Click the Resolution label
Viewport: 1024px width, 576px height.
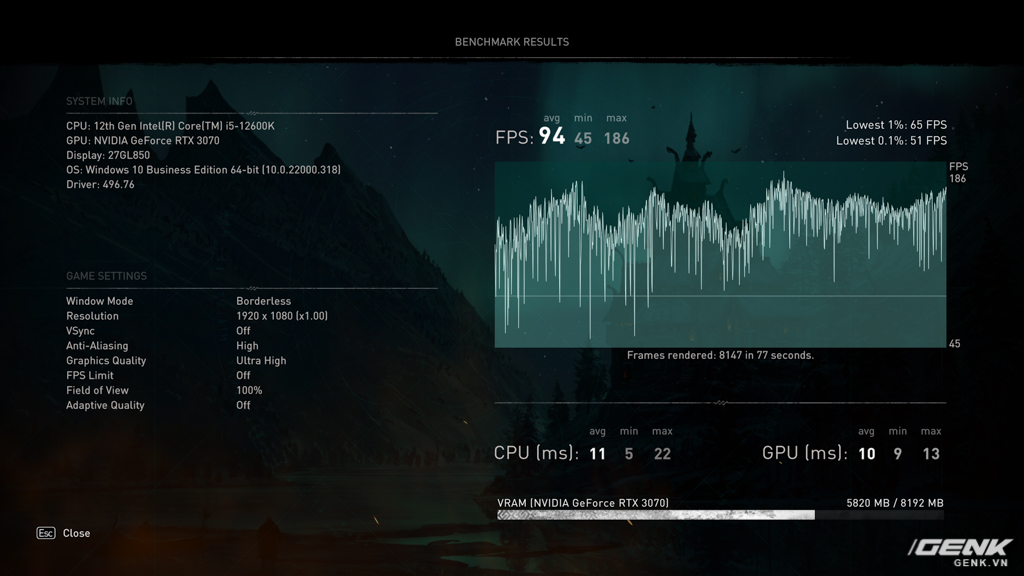pyautogui.click(x=92, y=316)
